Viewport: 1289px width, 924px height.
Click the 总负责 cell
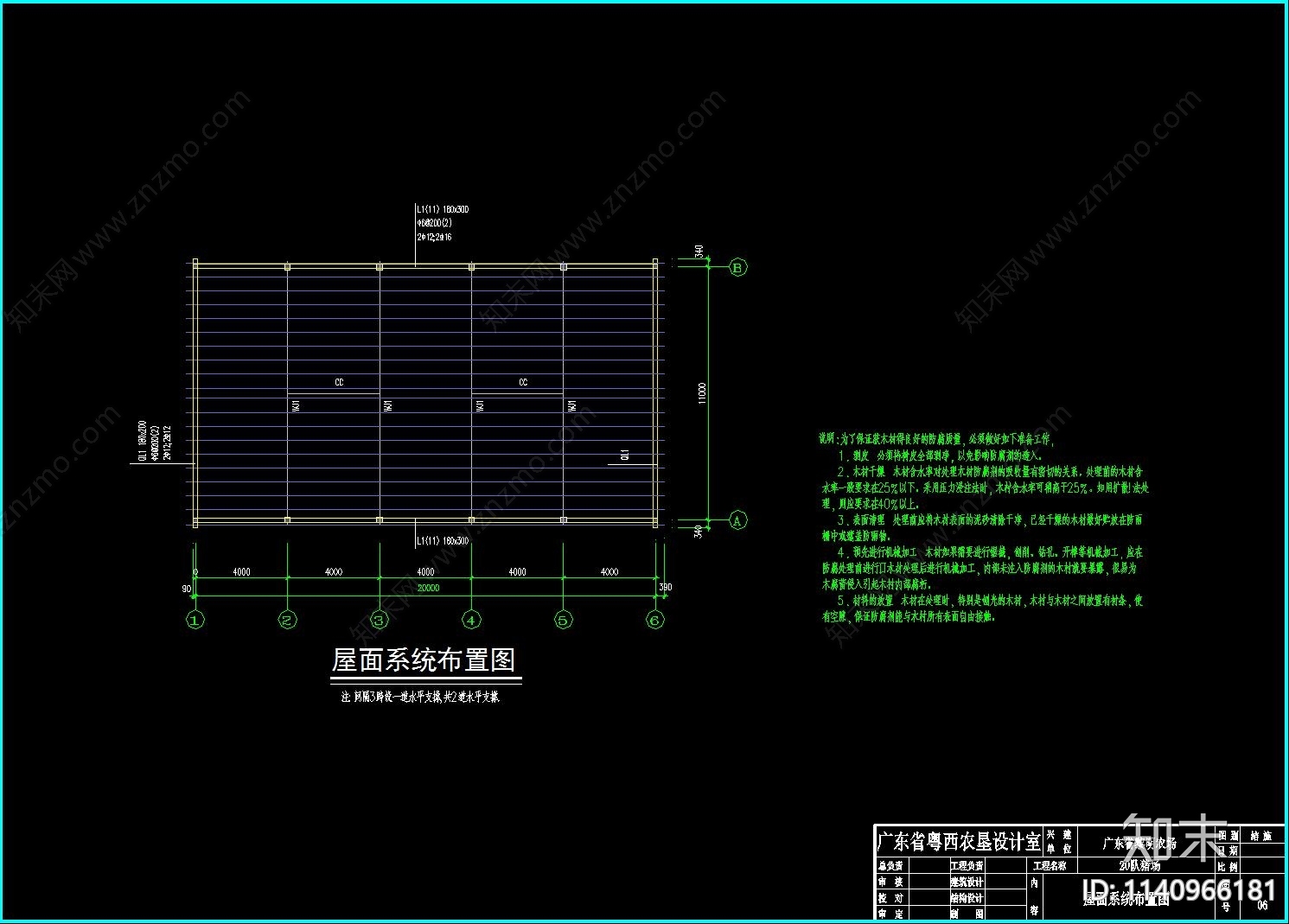(x=890, y=865)
